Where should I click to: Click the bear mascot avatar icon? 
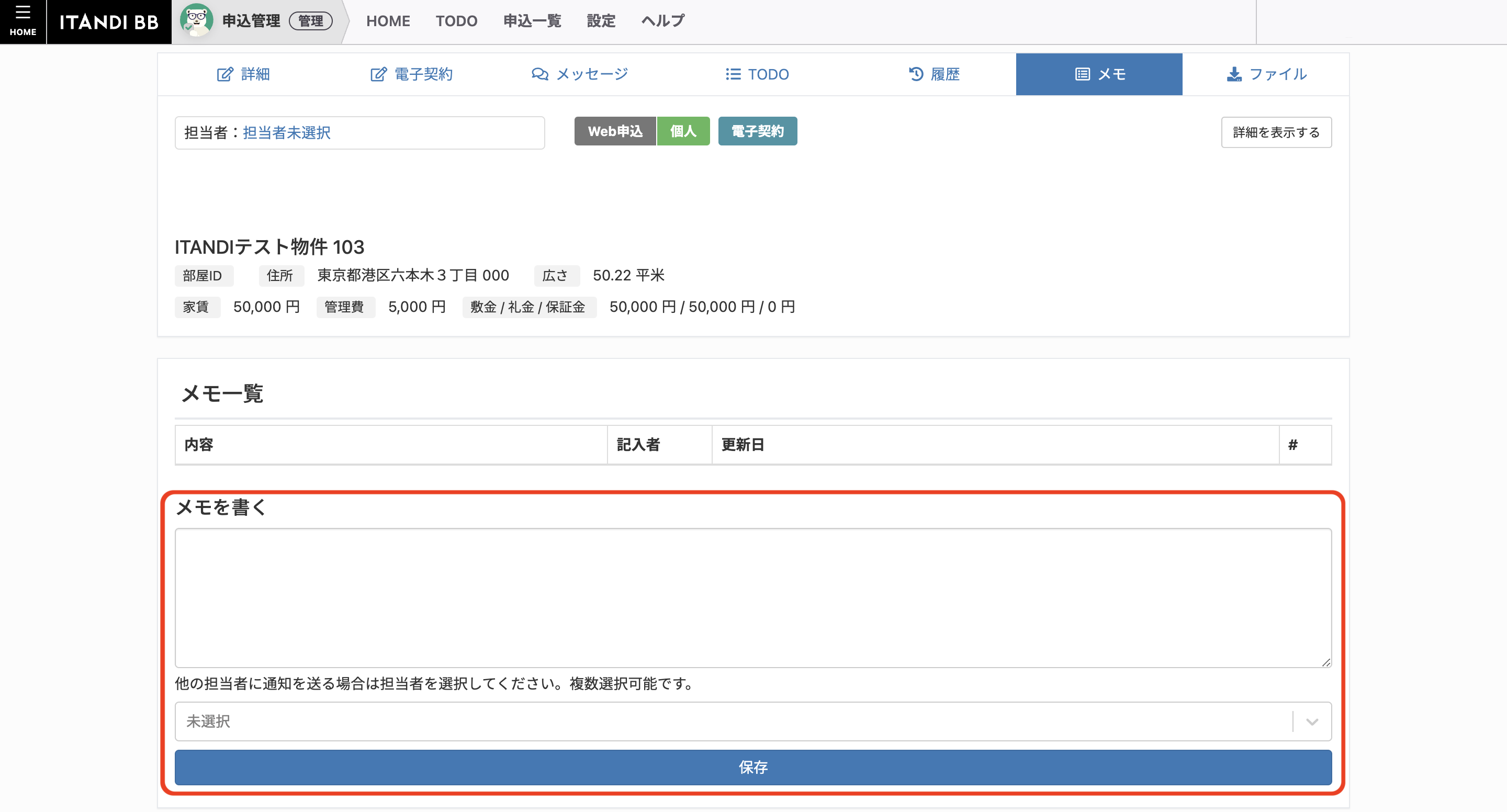[x=197, y=20]
